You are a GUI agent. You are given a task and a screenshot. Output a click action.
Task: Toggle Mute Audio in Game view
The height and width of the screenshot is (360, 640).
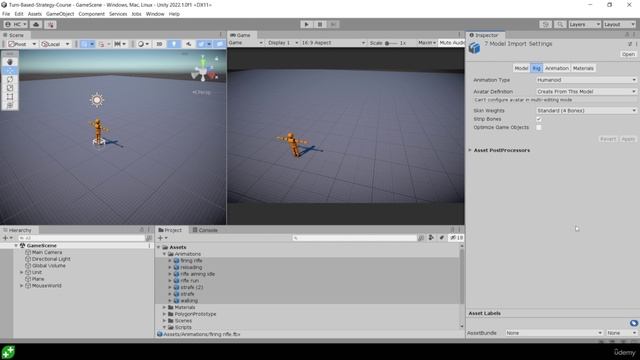[x=452, y=43]
